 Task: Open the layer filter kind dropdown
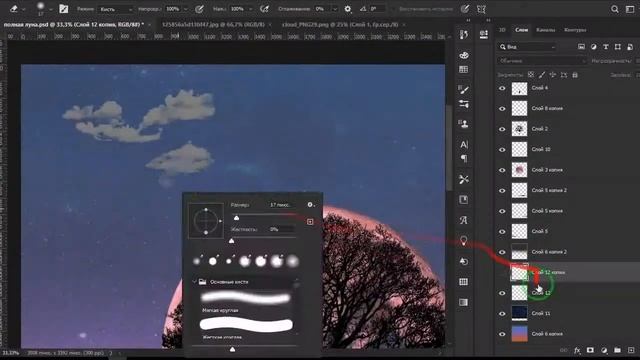pos(527,47)
